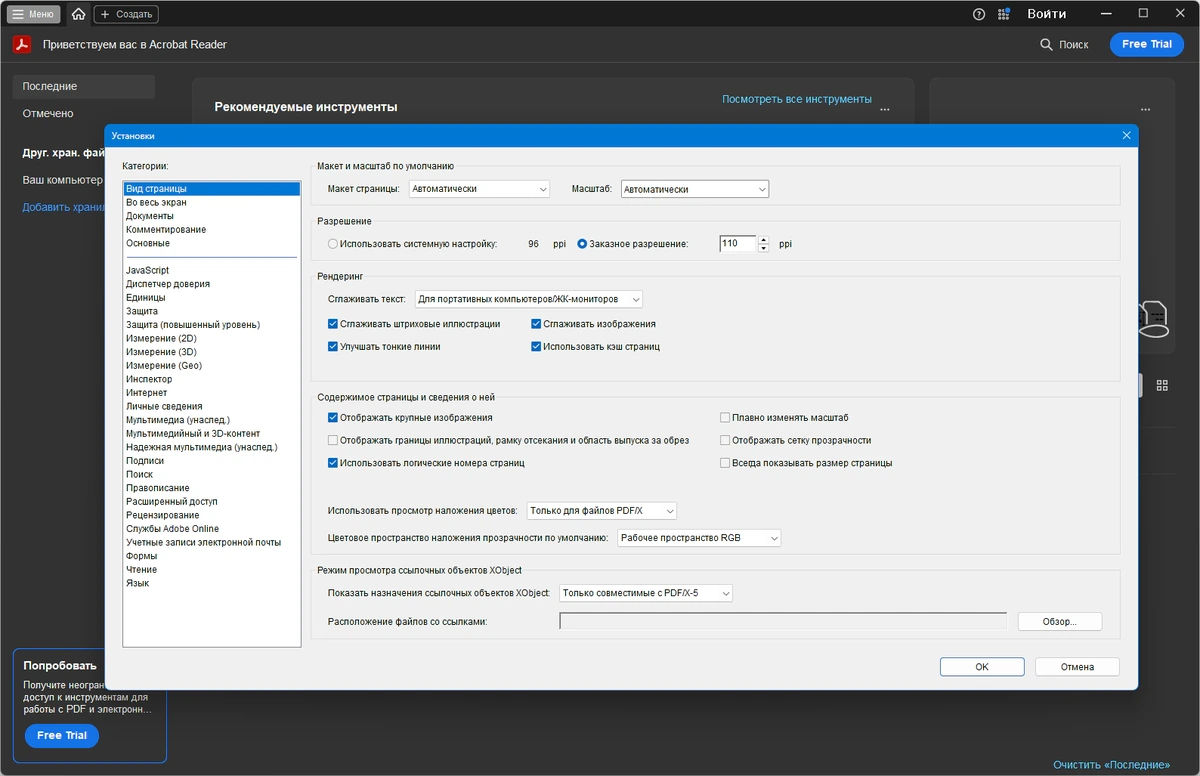Toggle Использовать логические номера страниц
The height and width of the screenshot is (776, 1200).
(334, 463)
